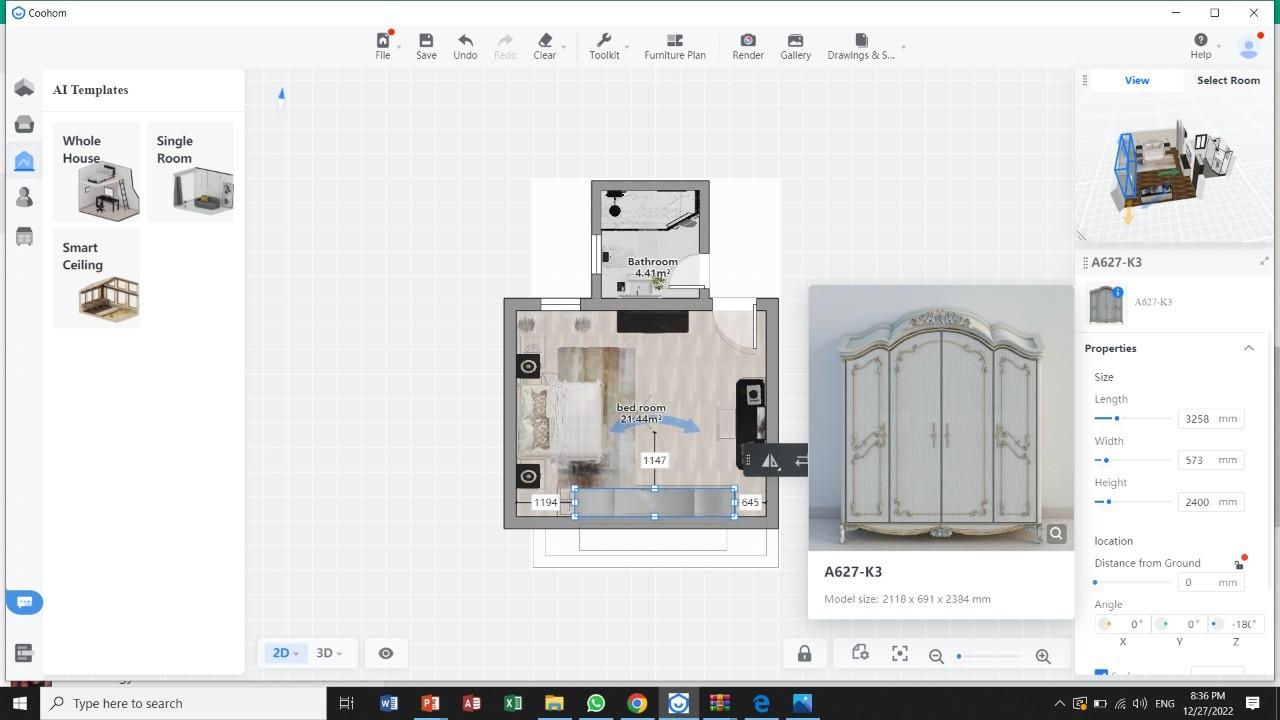This screenshot has width=1280, height=720.
Task: Open Windows Start menu
Action: pos(20,703)
